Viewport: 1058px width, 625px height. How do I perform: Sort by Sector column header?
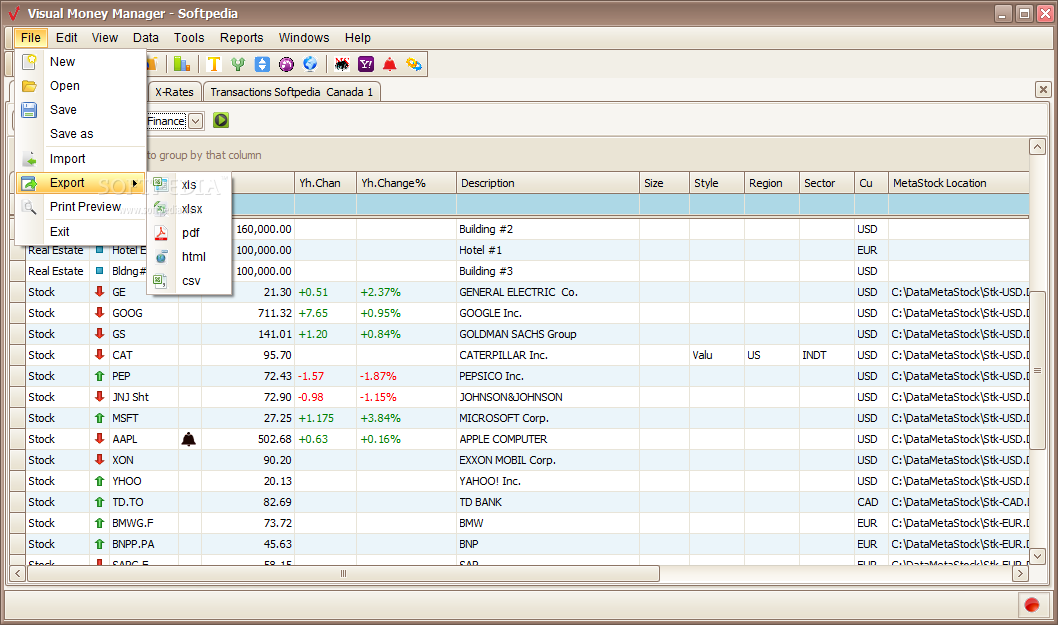[827, 183]
